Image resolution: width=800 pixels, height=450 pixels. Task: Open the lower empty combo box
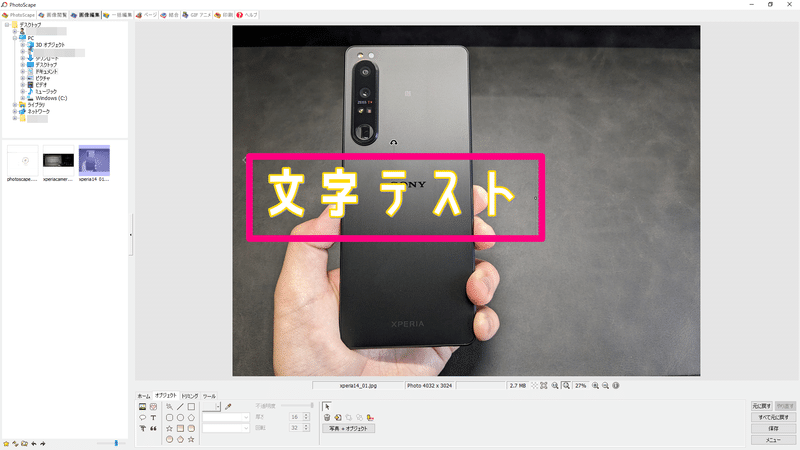pos(226,428)
